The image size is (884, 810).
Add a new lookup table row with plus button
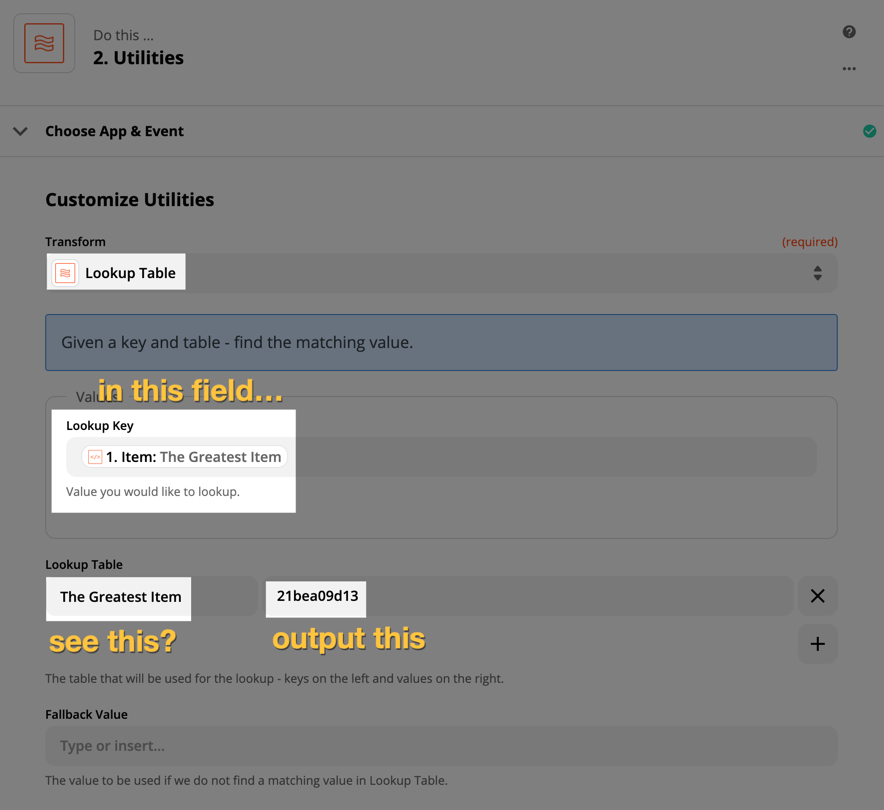817,644
